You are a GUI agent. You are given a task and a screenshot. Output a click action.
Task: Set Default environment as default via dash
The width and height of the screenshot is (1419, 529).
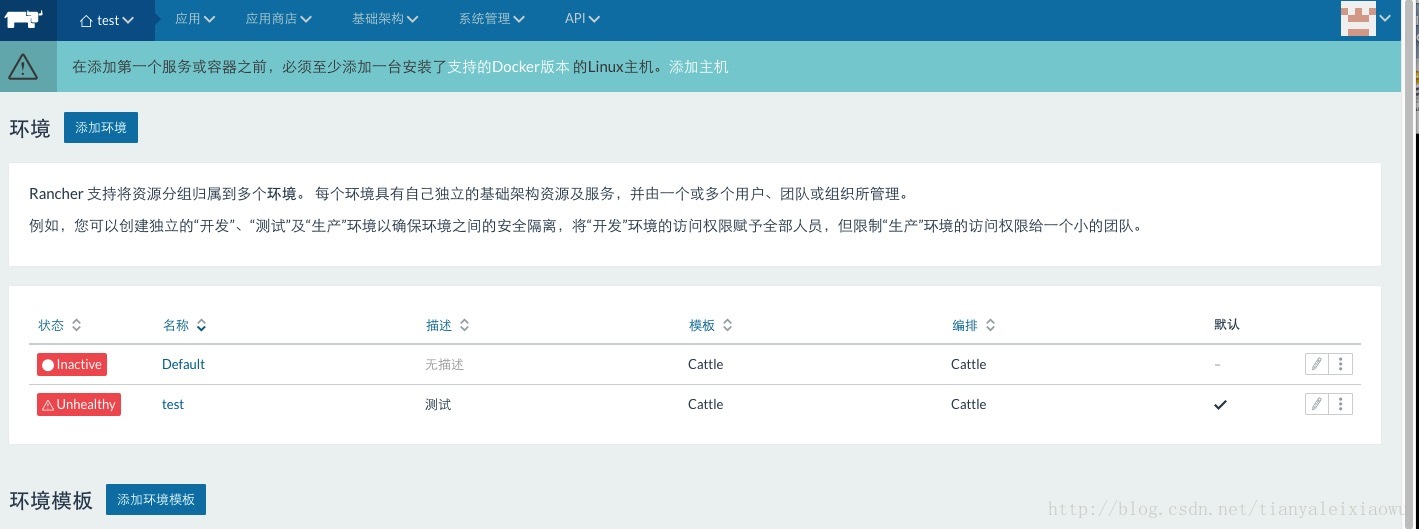point(1217,365)
